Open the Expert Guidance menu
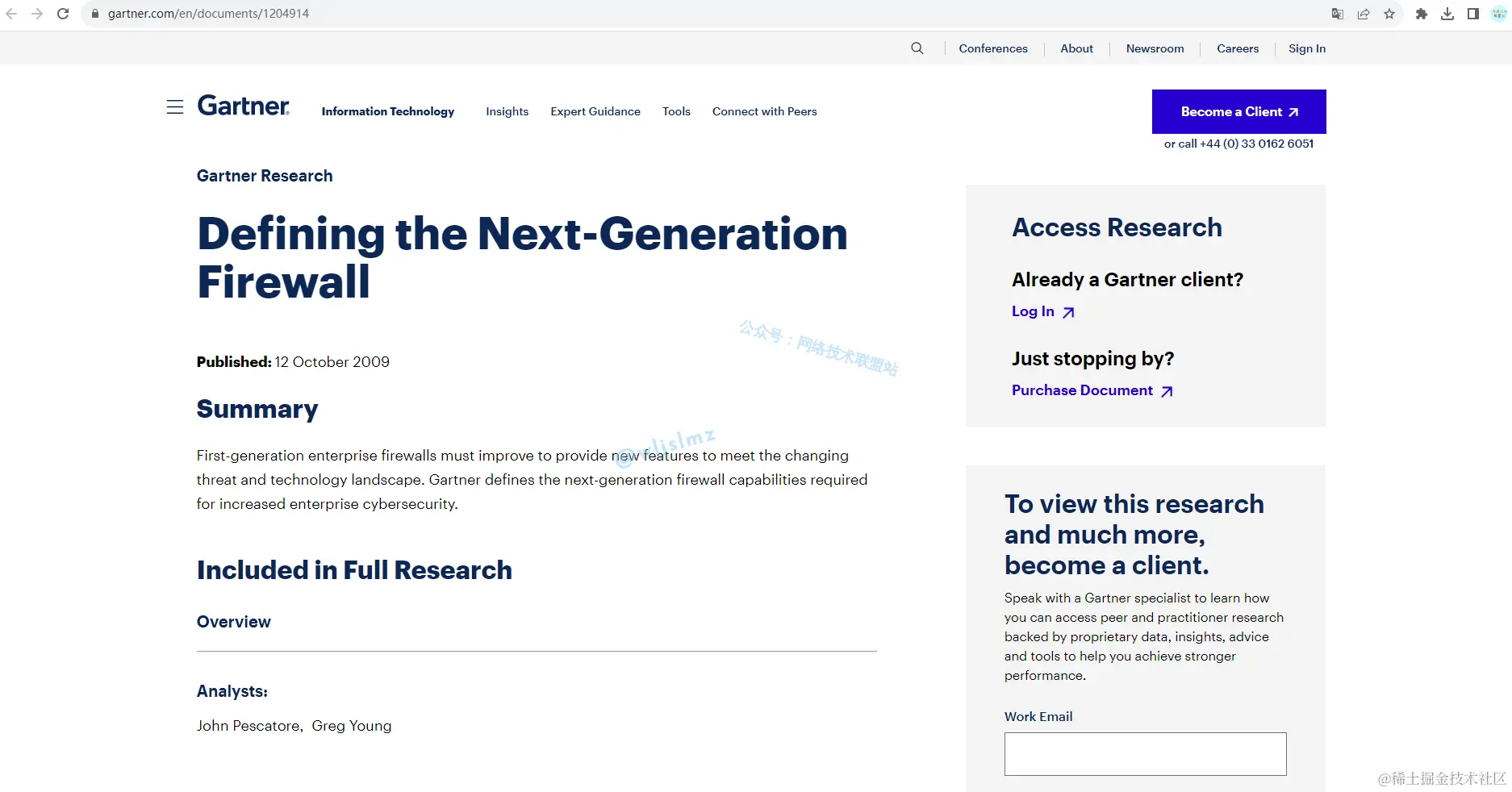1512x792 pixels. 595,111
